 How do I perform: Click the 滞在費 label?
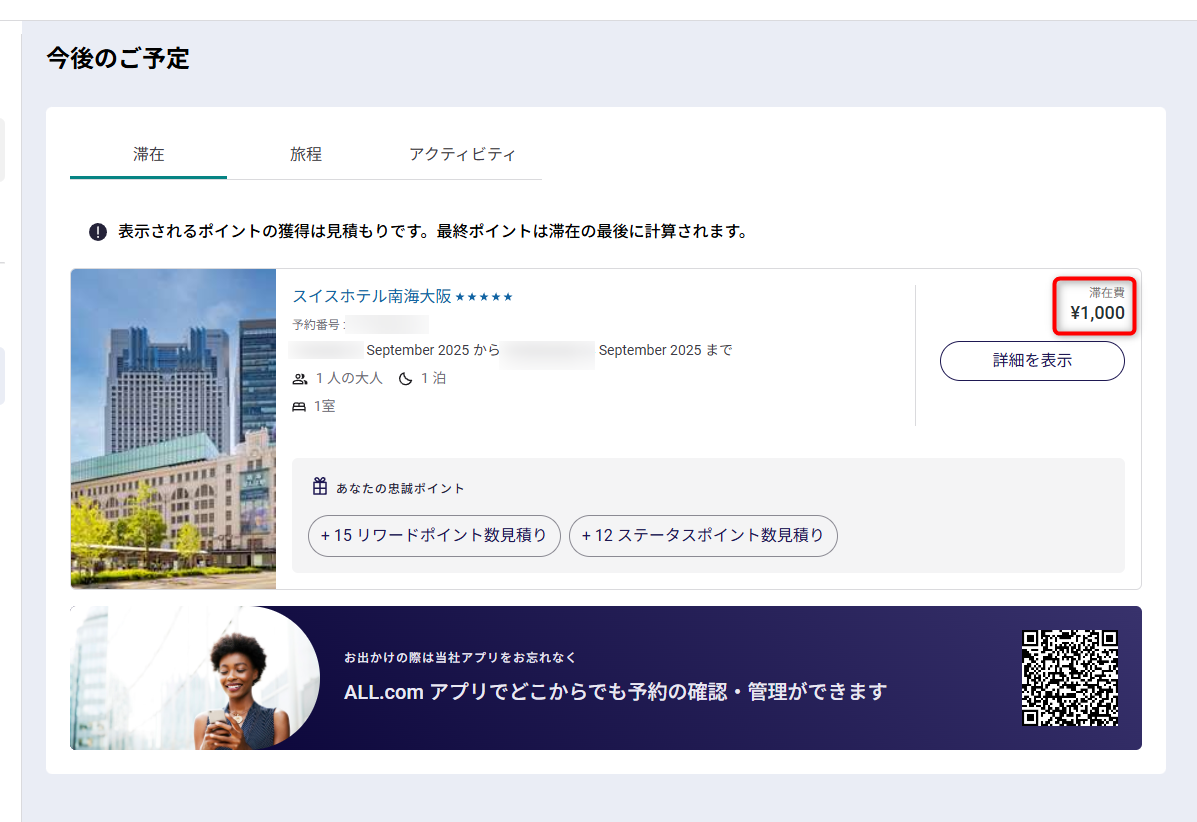coord(1106,292)
